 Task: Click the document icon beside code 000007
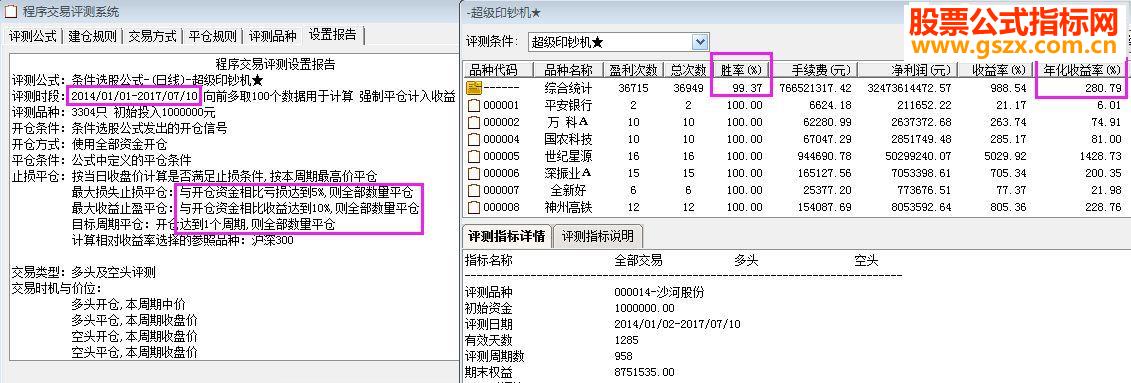tap(474, 190)
